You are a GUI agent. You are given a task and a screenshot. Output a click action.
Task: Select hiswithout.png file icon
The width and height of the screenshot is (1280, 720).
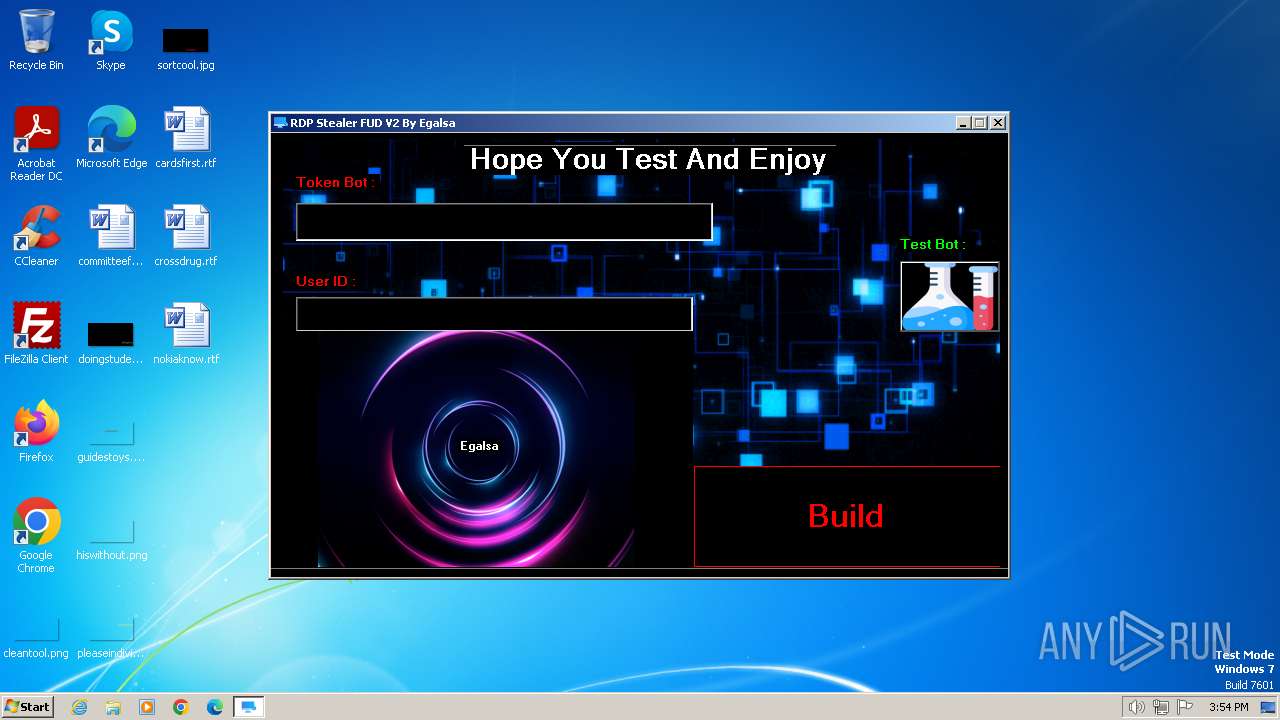pos(111,538)
